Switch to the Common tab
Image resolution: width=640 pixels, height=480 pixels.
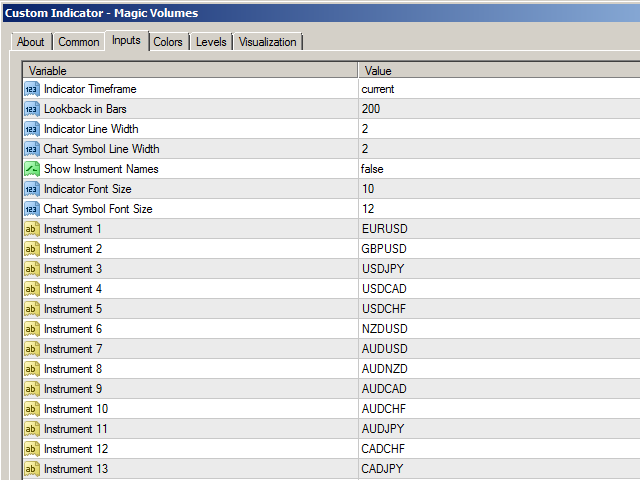[79, 42]
